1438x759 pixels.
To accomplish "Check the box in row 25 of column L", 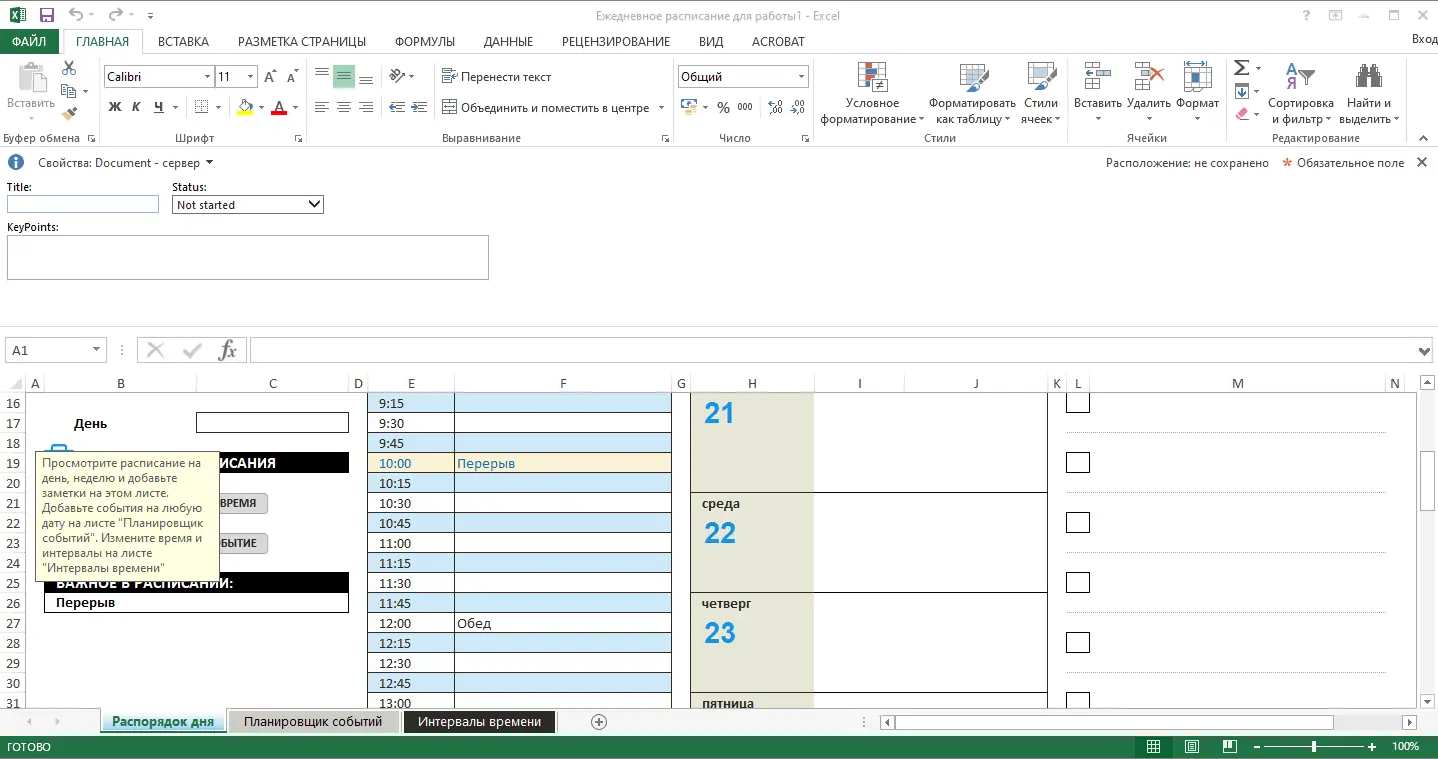I will tap(1077, 583).
